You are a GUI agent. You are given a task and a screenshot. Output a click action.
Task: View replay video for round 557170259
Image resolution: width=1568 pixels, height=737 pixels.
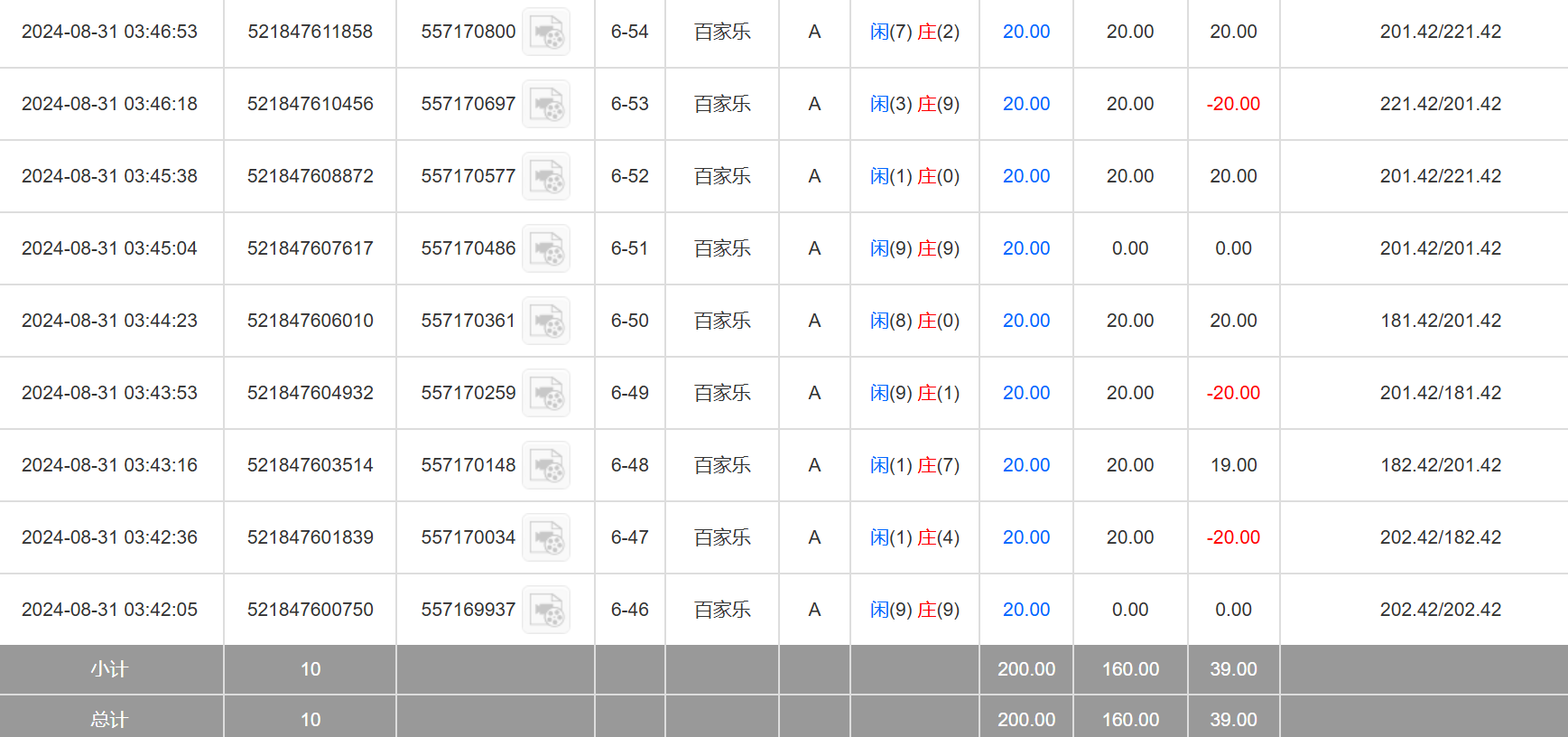(546, 394)
